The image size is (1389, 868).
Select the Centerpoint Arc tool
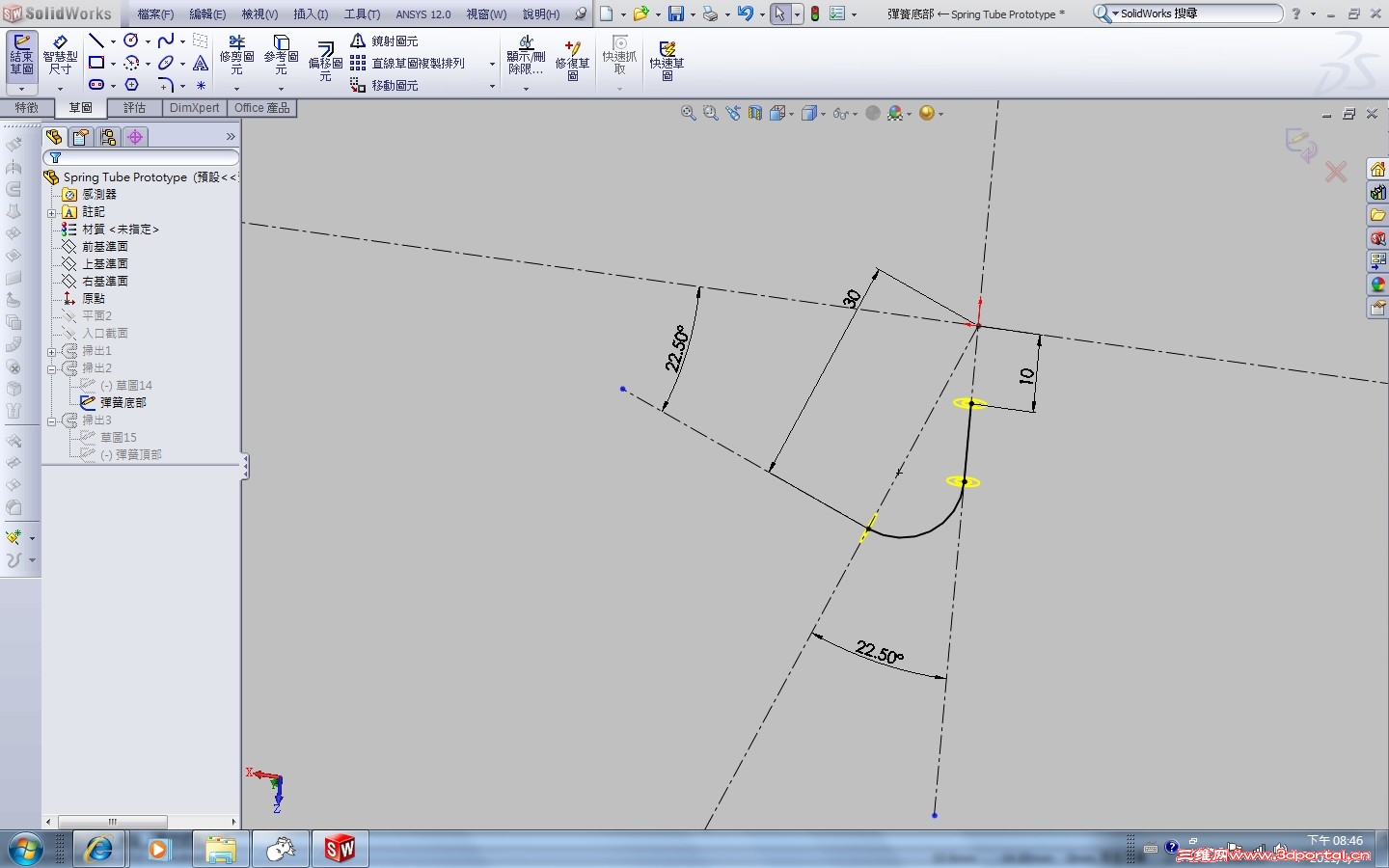tap(131, 63)
